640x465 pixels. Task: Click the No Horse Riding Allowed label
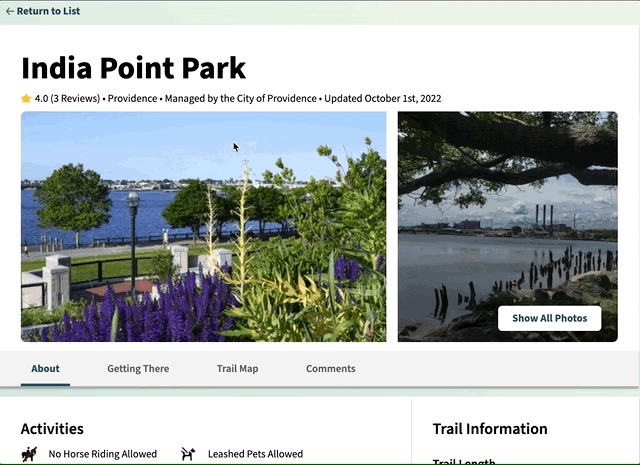coord(102,454)
